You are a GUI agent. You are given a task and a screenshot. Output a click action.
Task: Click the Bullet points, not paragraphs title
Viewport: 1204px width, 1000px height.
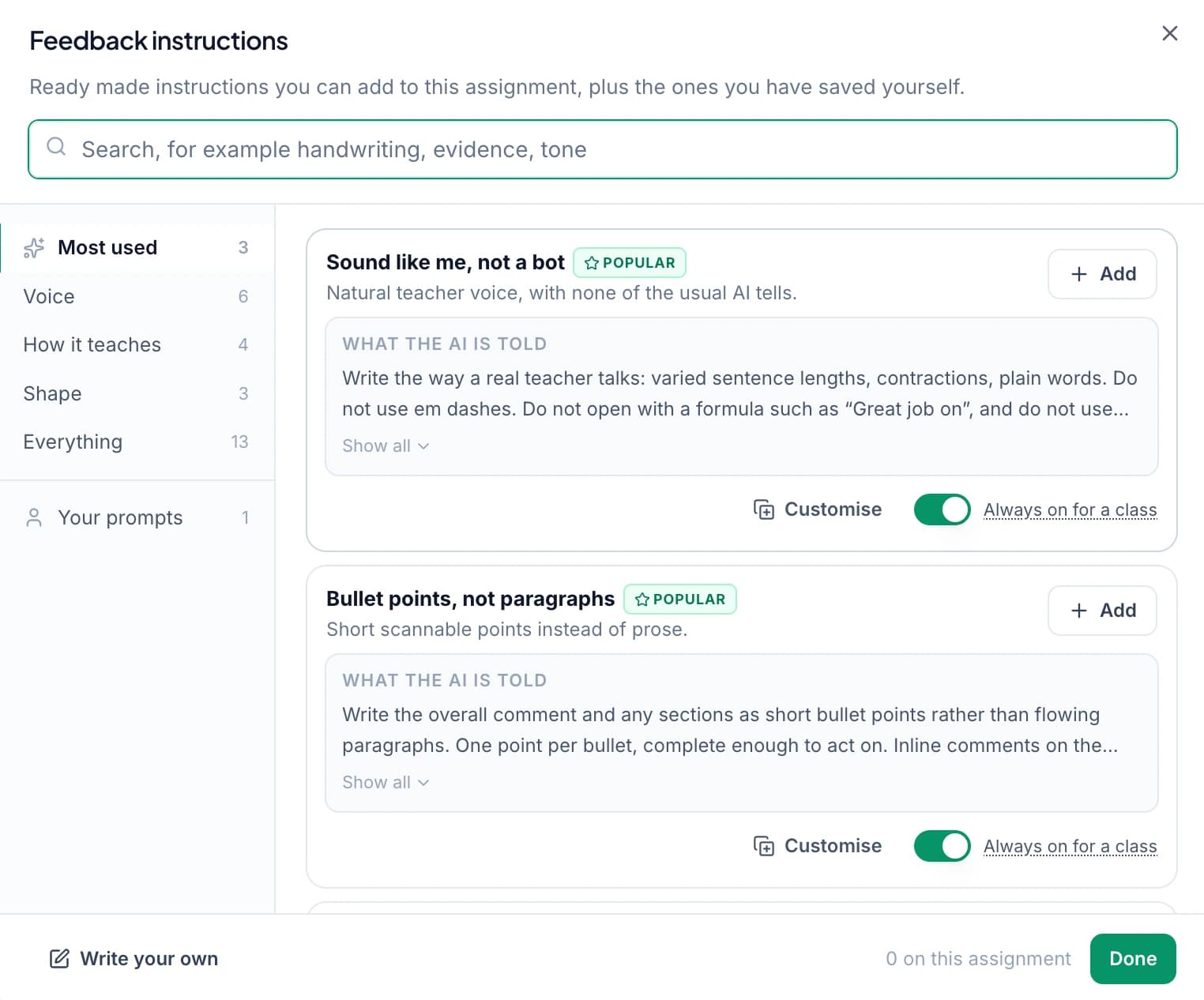(x=470, y=599)
